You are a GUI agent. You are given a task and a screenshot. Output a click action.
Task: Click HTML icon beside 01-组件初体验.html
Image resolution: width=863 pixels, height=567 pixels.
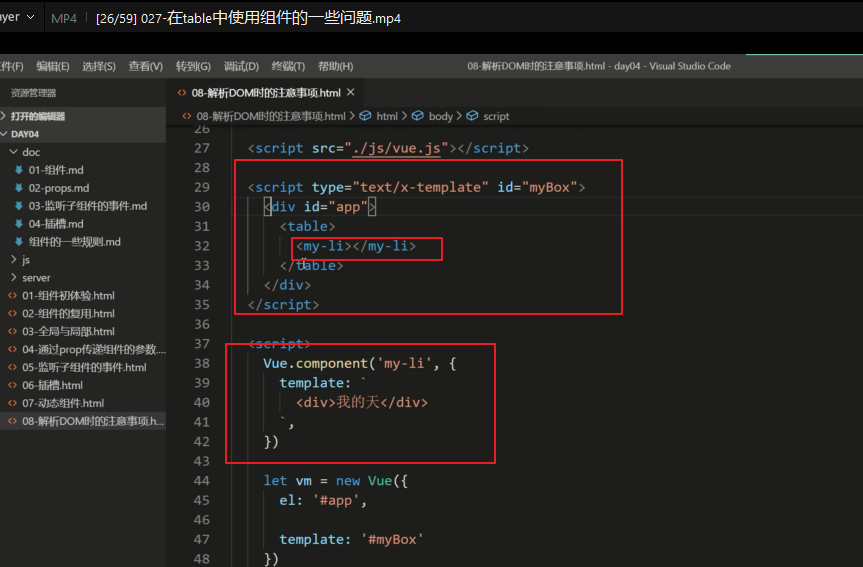coord(12,296)
